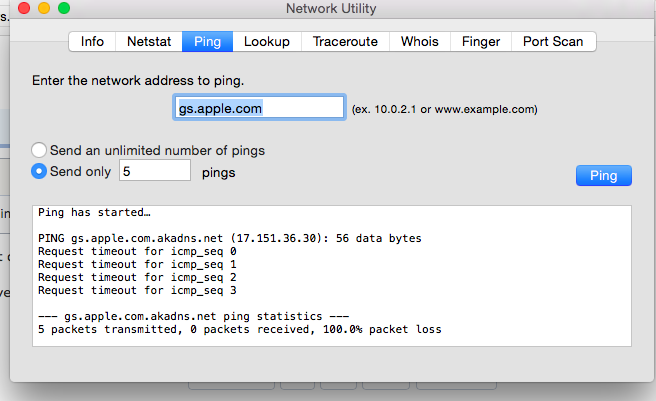Click 'Request timeout for icmp_seq 0' line

click(x=137, y=251)
